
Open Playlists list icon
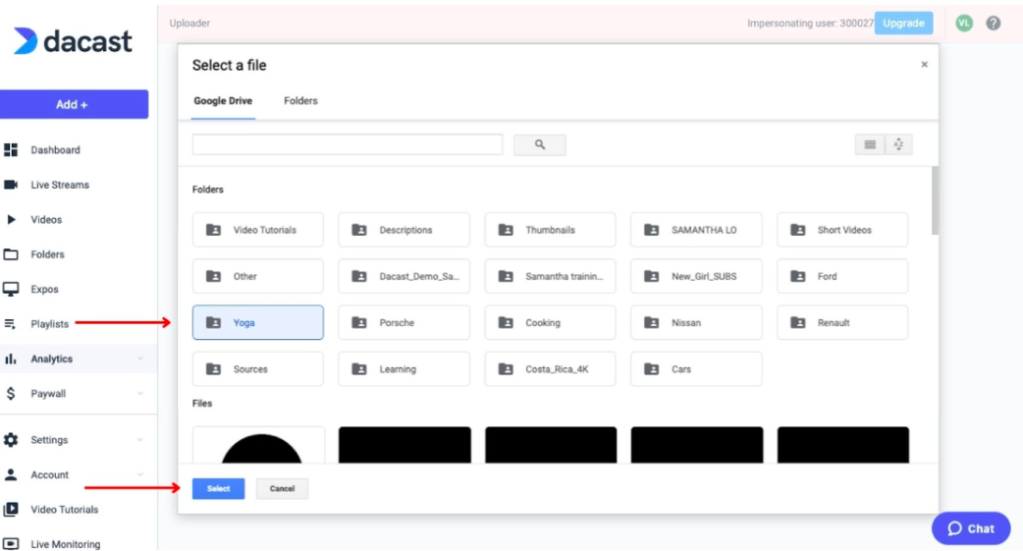coord(10,324)
